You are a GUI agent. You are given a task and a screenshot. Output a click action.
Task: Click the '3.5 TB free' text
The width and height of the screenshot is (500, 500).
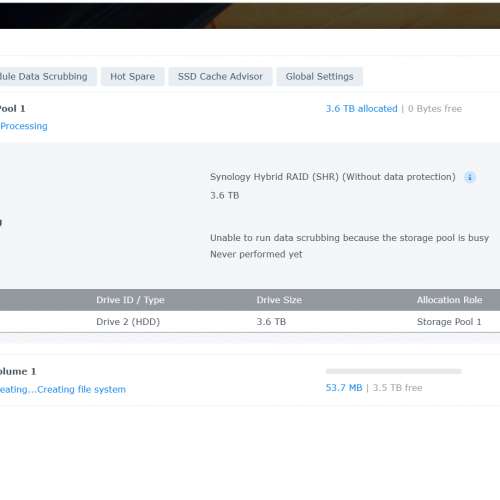(x=397, y=388)
